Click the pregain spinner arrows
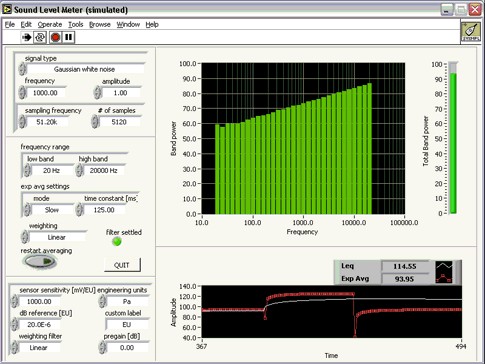This screenshot has width=485, height=364. click(x=102, y=347)
